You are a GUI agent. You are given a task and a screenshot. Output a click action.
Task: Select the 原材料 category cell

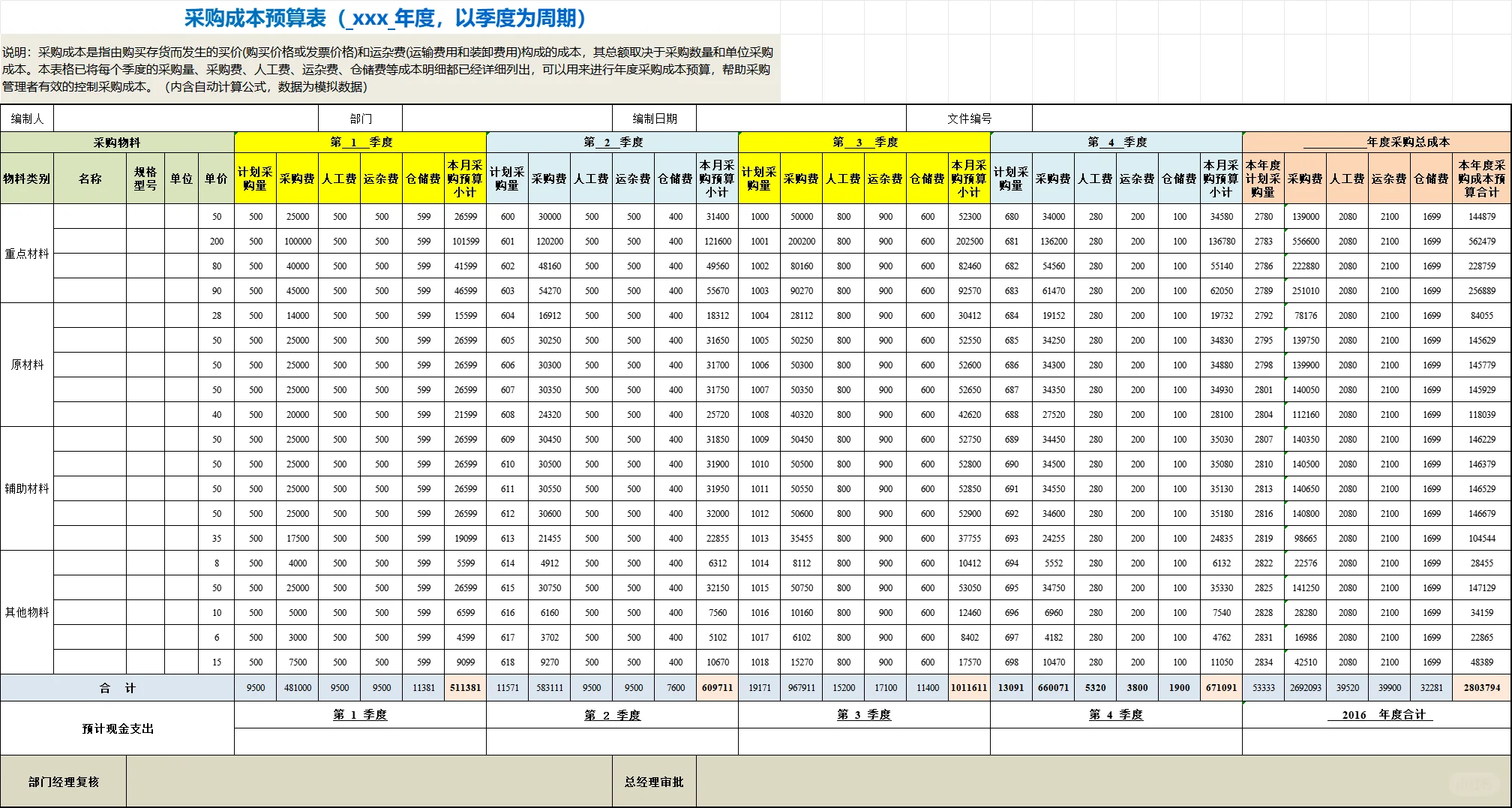pyautogui.click(x=27, y=365)
